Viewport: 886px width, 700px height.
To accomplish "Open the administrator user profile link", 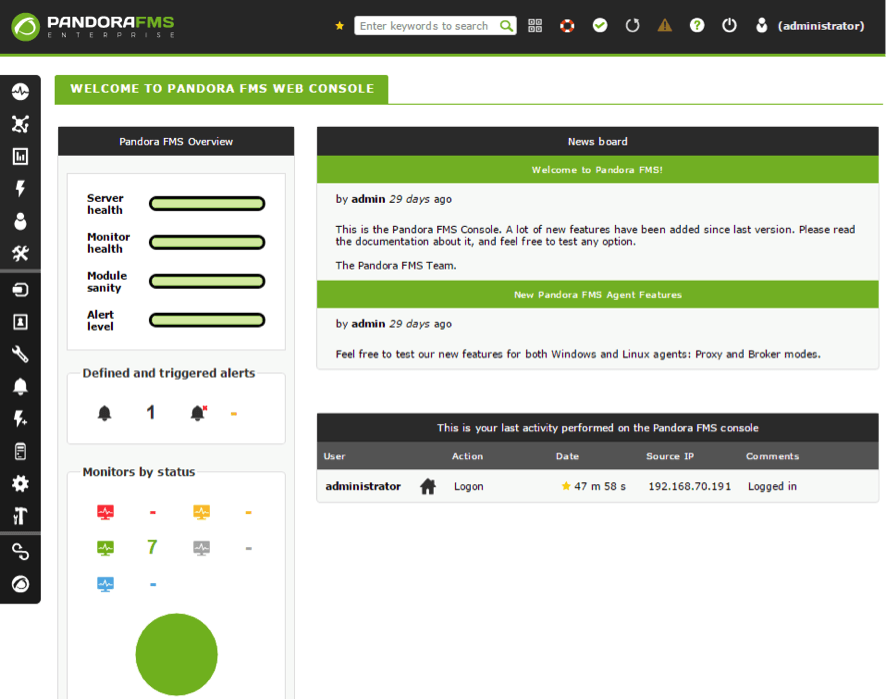I will 810,26.
